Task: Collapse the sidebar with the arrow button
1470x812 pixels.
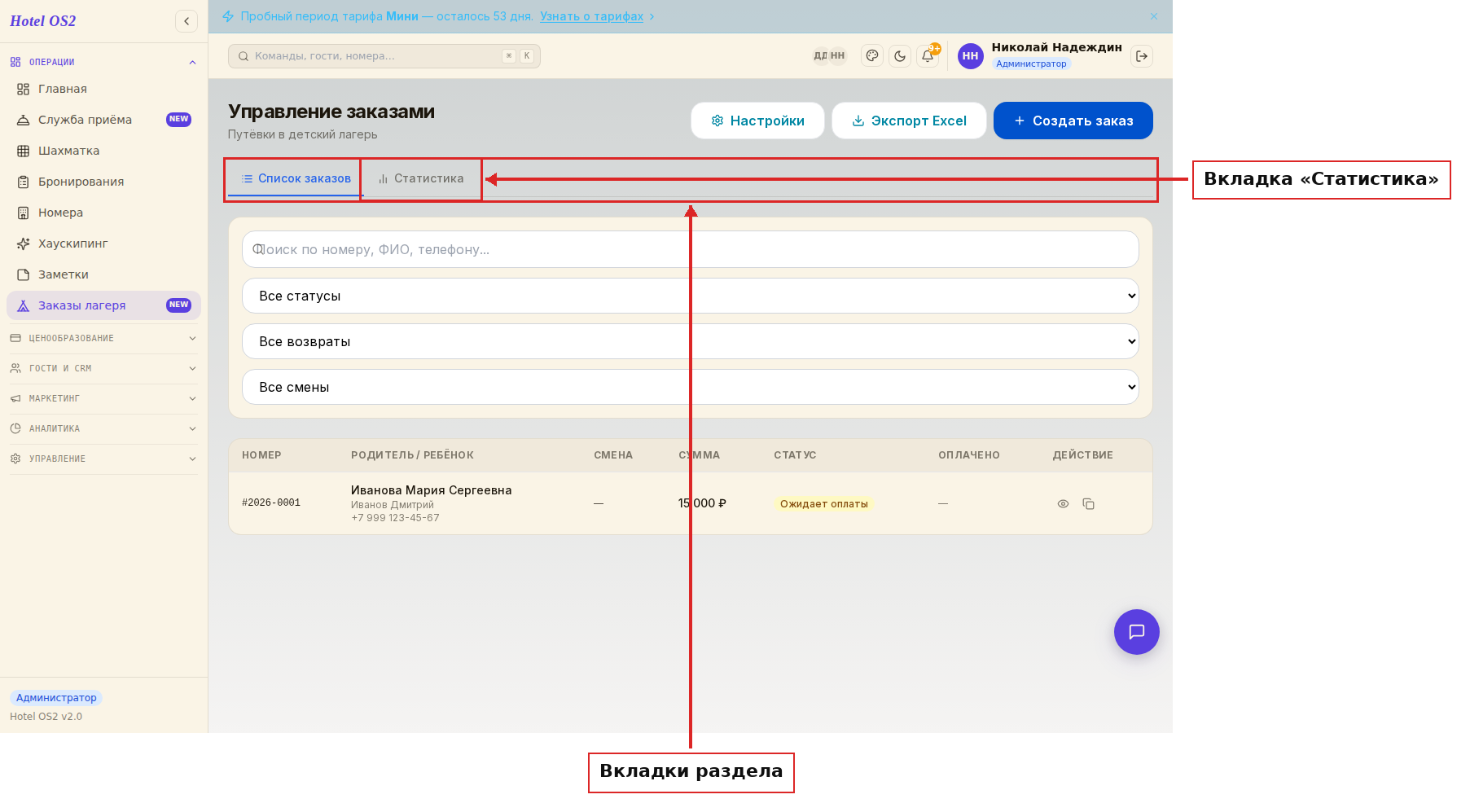Action: (x=186, y=21)
